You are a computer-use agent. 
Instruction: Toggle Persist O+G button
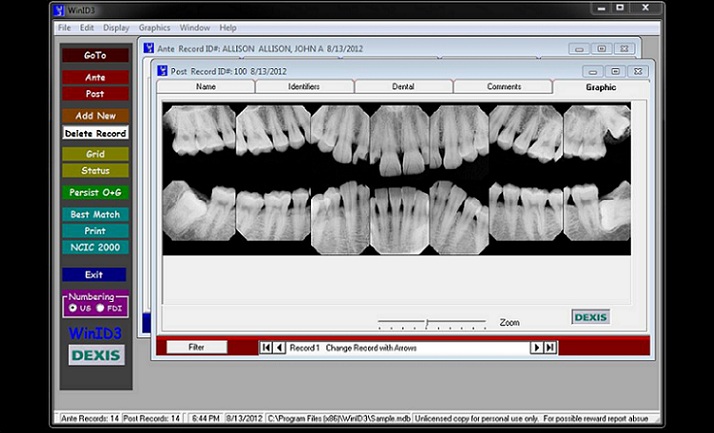pyautogui.click(x=96, y=193)
